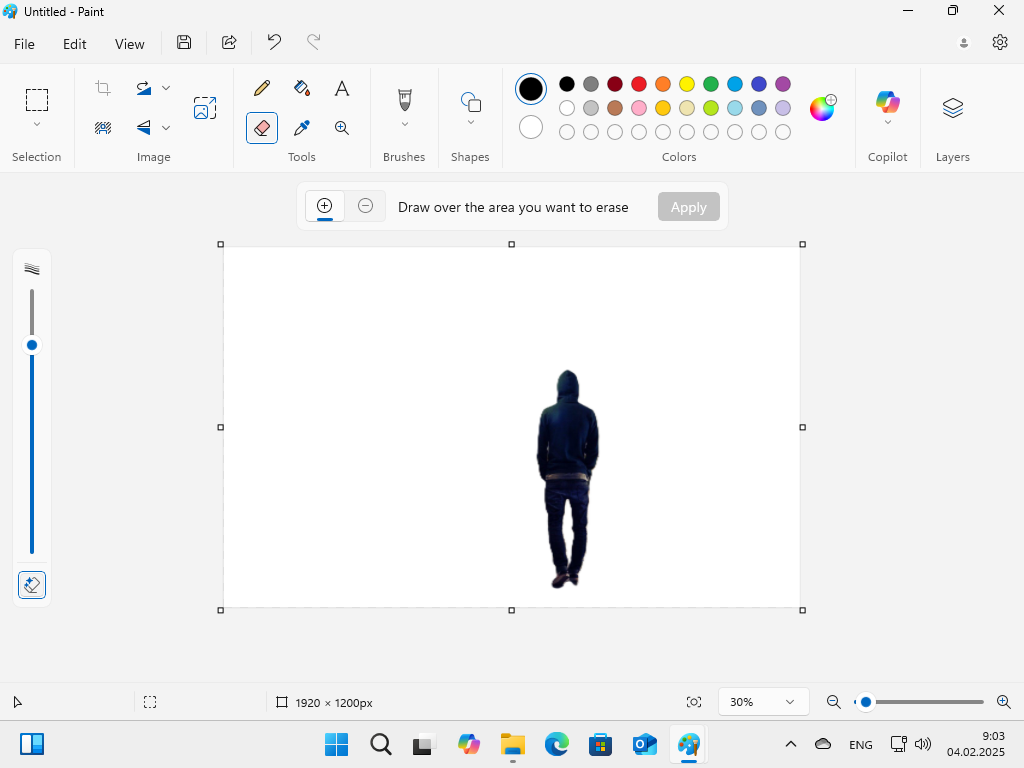The image size is (1024, 768).
Task: Open the Shapes gallery
Action: tap(470, 103)
